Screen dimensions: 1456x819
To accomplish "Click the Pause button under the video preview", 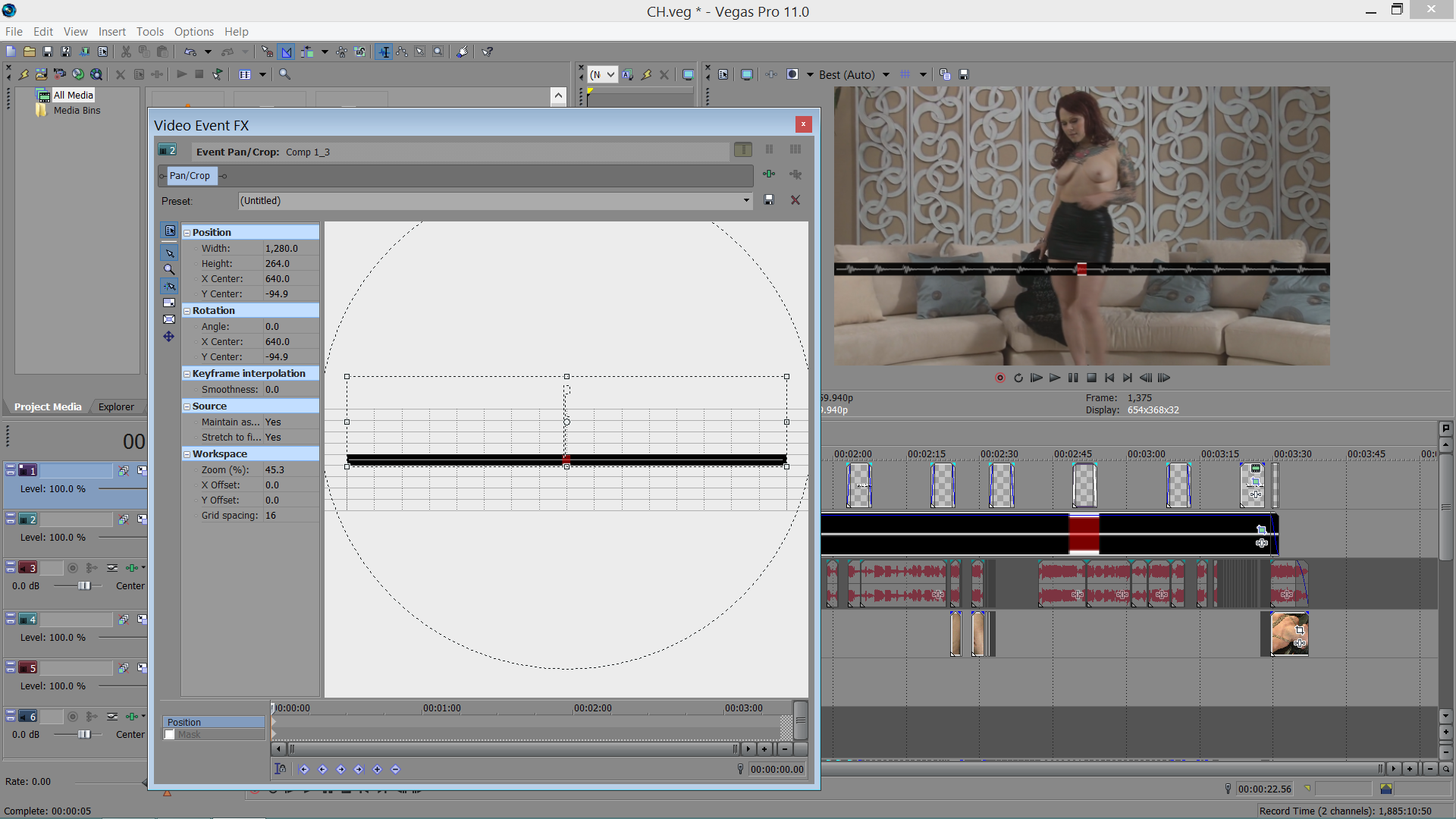I will tap(1073, 378).
